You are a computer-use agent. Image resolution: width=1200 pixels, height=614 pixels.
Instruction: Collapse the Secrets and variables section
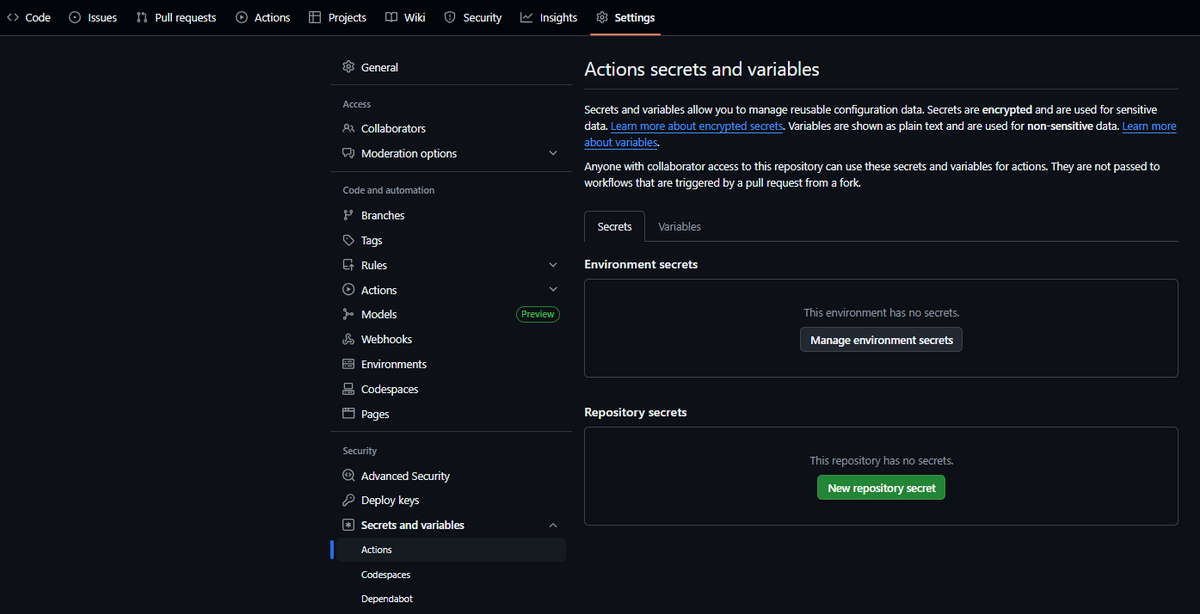(553, 525)
